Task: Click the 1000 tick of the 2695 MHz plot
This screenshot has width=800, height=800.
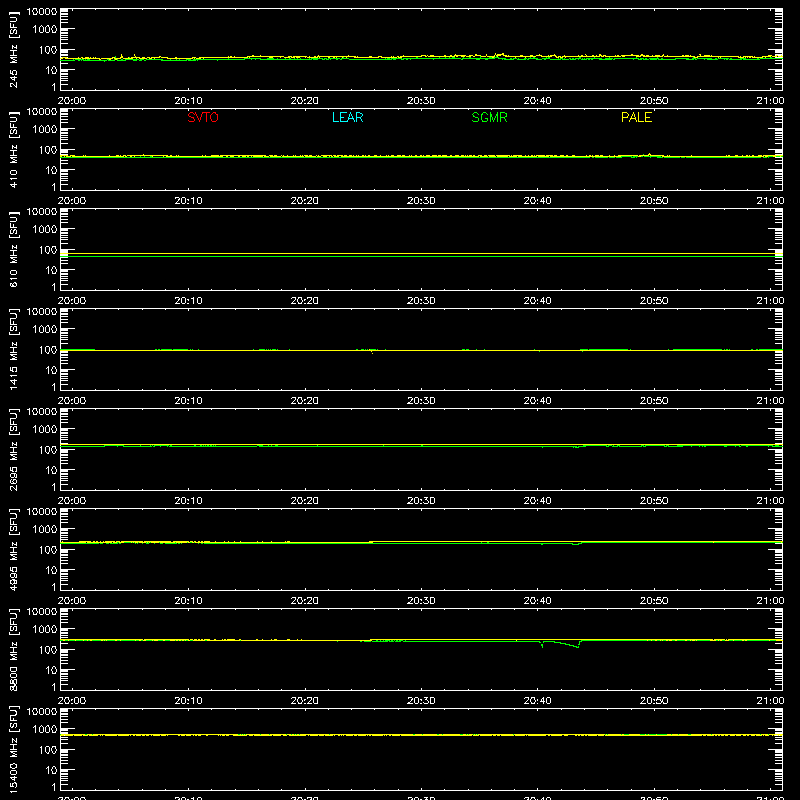Action: pos(45,429)
